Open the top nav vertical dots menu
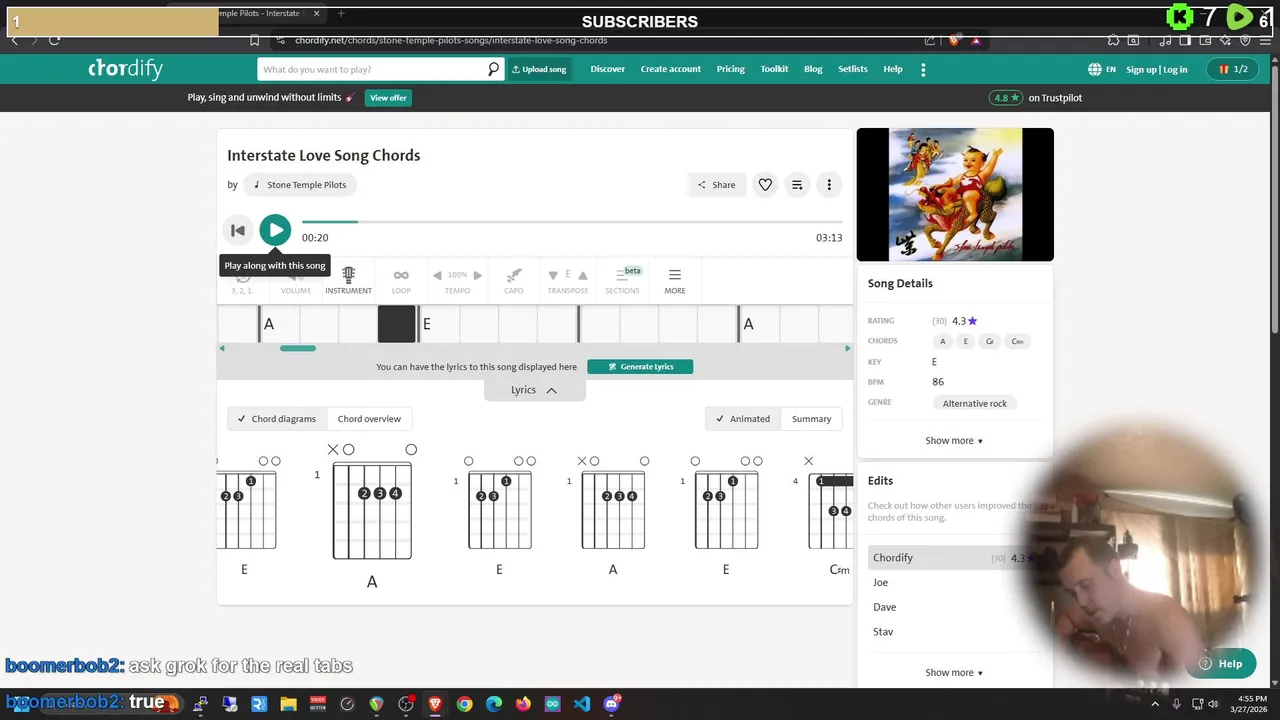This screenshot has height=720, width=1280. click(x=923, y=69)
